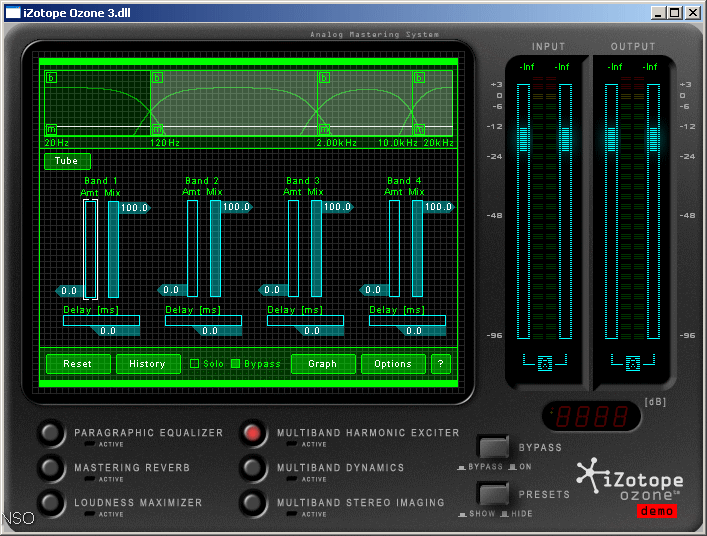Image resolution: width=707 pixels, height=536 pixels.
Task: Toggle the 'b' bypass box for the 120 Hz band
Action: (157, 78)
